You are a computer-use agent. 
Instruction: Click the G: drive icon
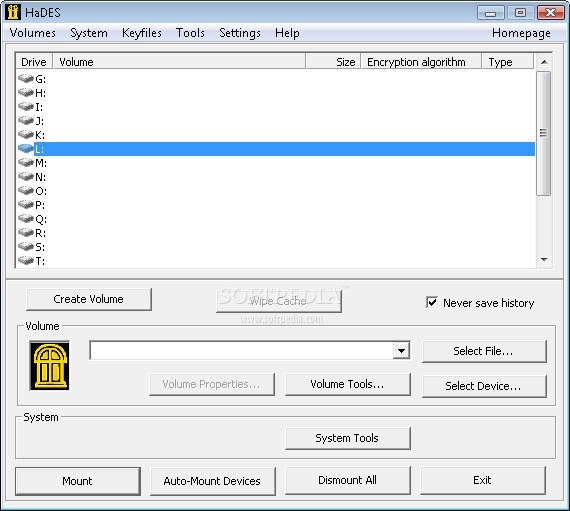pyautogui.click(x=26, y=78)
